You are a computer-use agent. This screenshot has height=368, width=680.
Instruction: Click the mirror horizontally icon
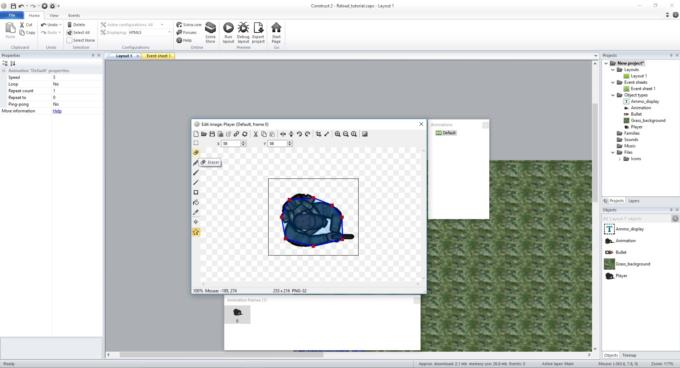tap(283, 134)
